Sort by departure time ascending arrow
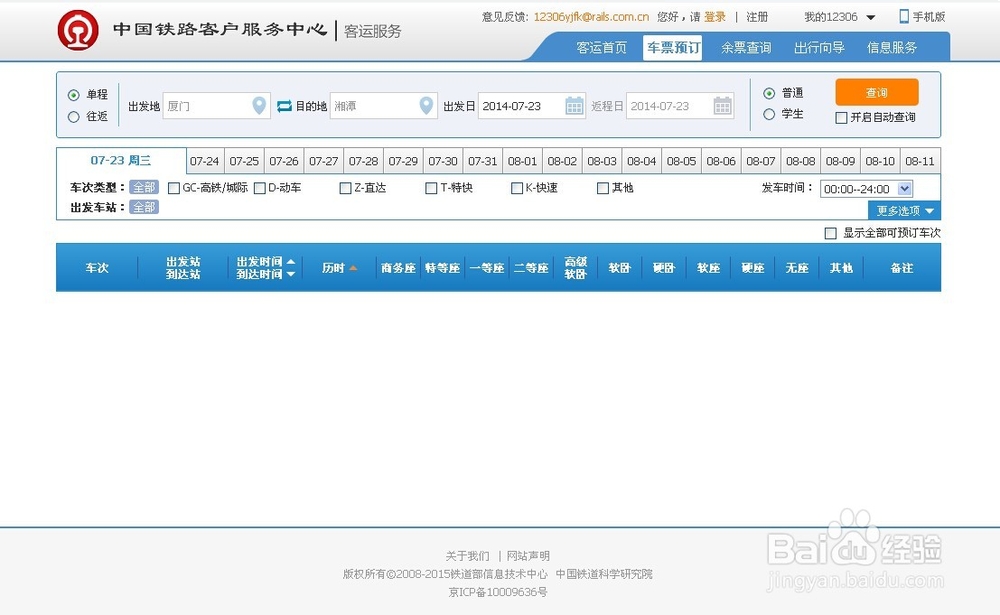This screenshot has height=615, width=1000. [x=291, y=262]
